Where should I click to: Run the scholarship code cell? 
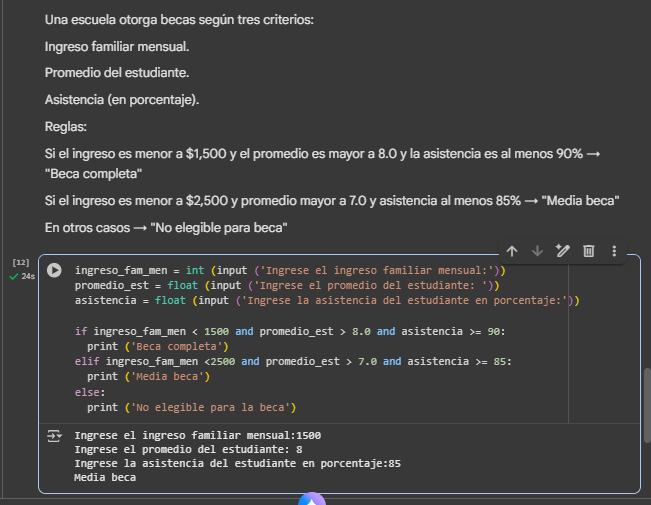click(54, 271)
